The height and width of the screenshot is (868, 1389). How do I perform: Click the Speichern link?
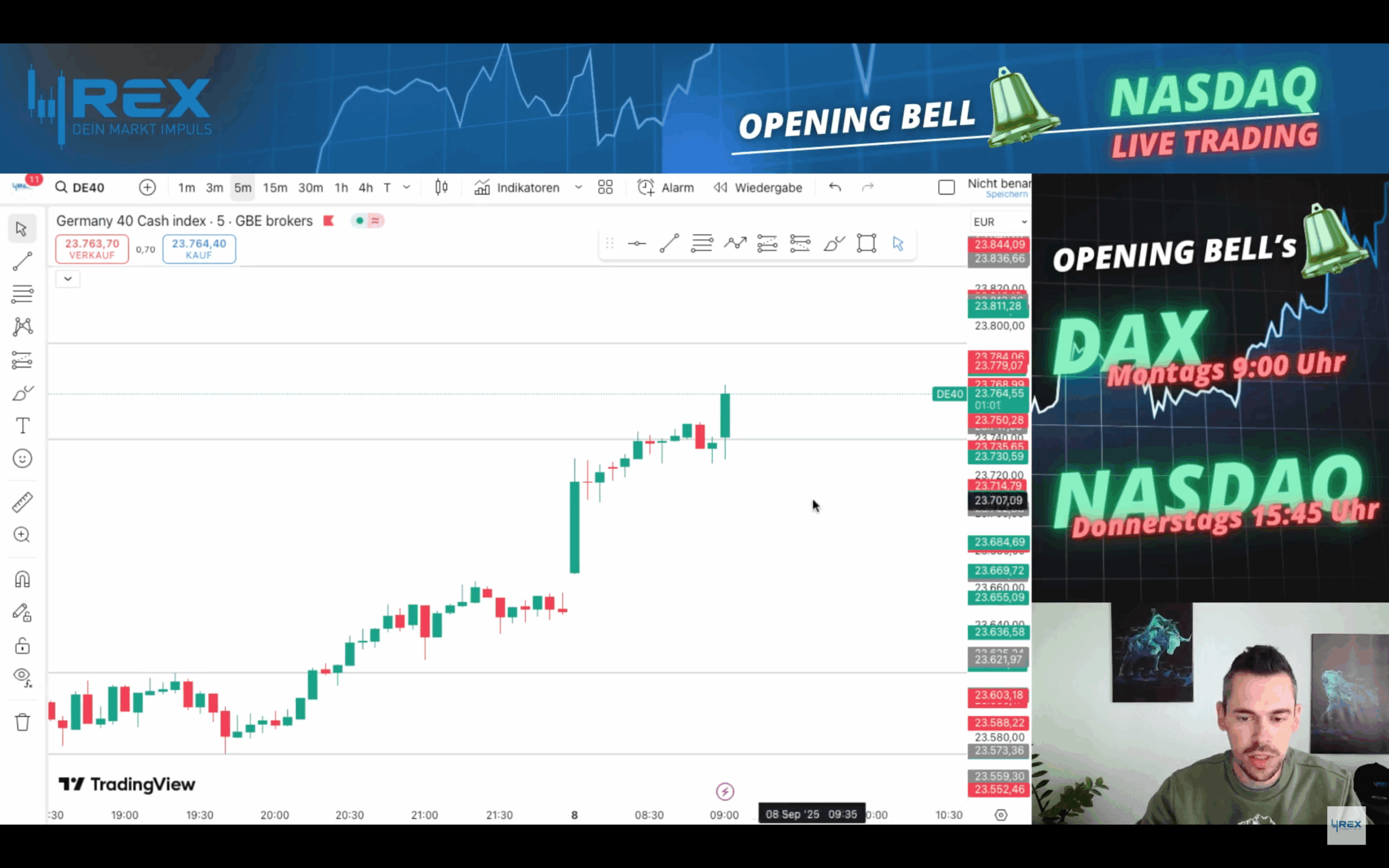pyautogui.click(x=1008, y=195)
